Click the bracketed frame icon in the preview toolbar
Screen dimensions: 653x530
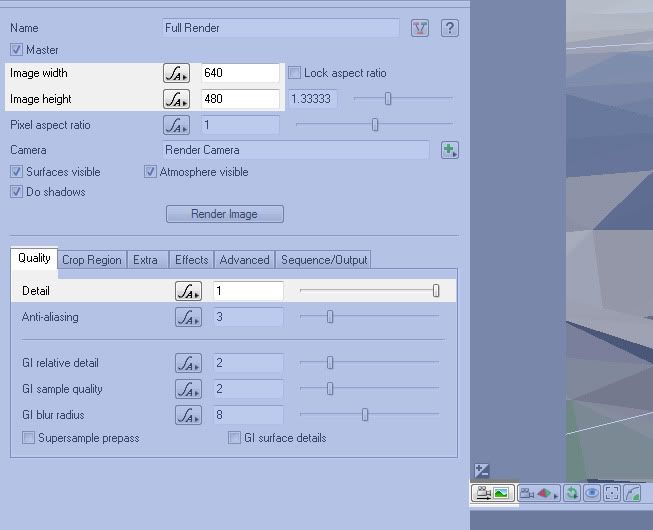[611, 493]
